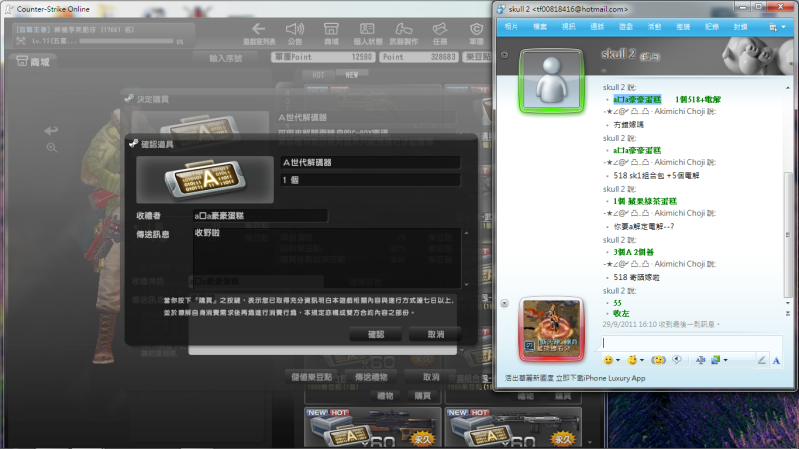Click 邀請 invite in Messenger toolbar
Viewport: 799px width, 449px height.
pos(683,27)
